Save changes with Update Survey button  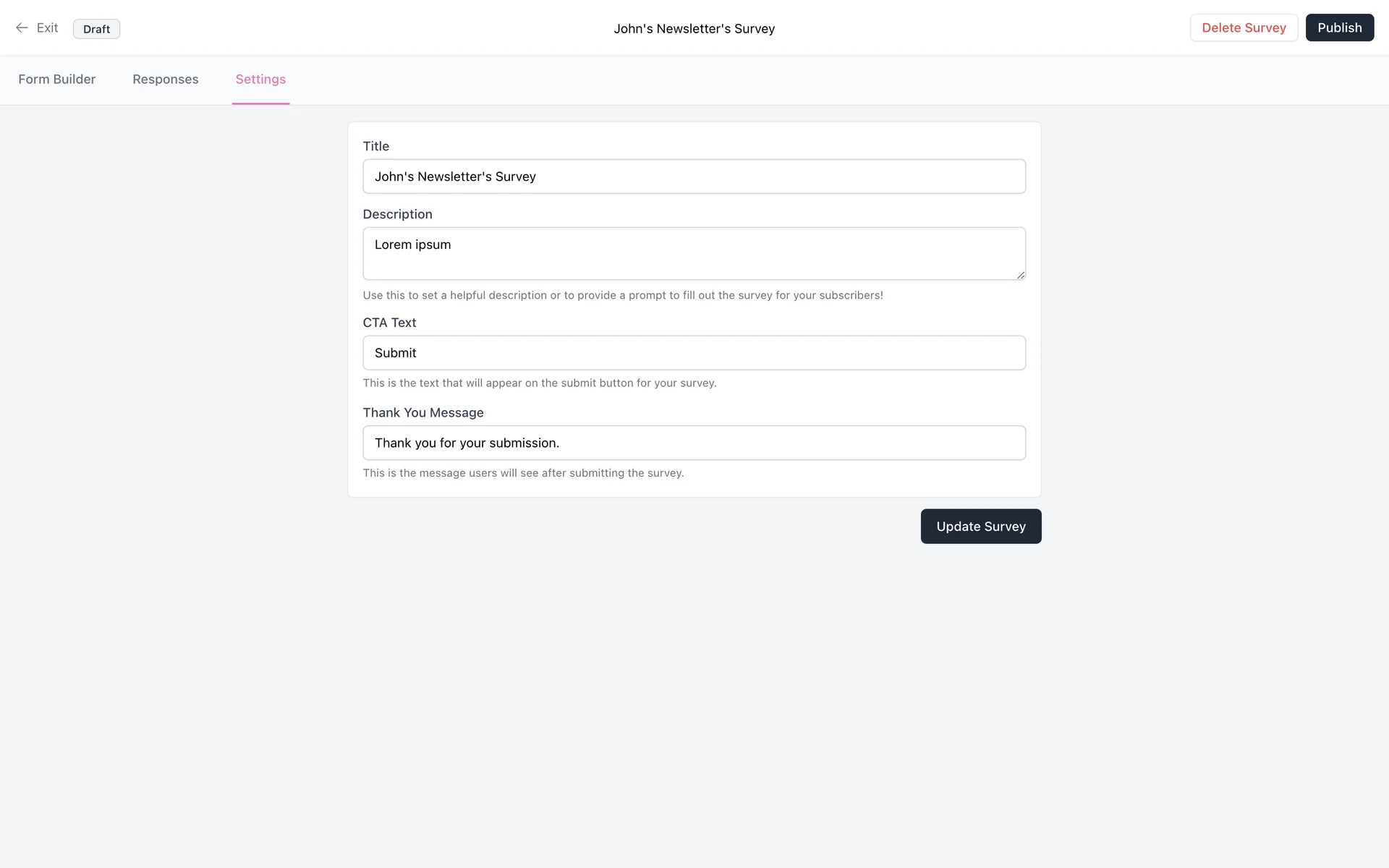click(980, 527)
